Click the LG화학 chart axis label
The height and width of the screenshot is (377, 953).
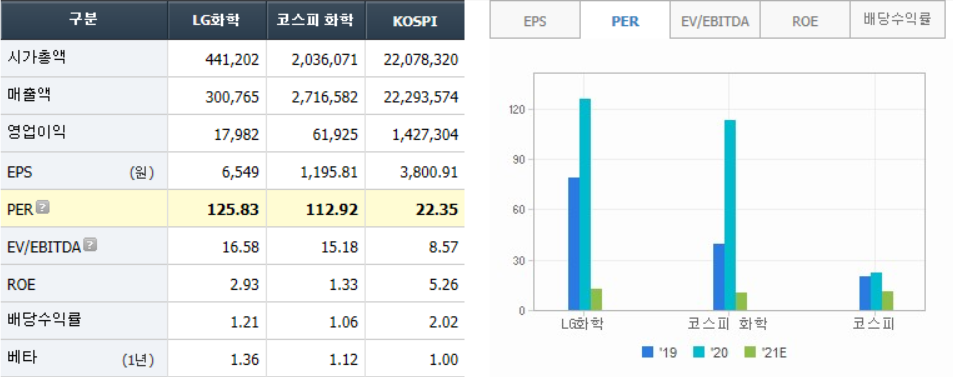point(583,324)
